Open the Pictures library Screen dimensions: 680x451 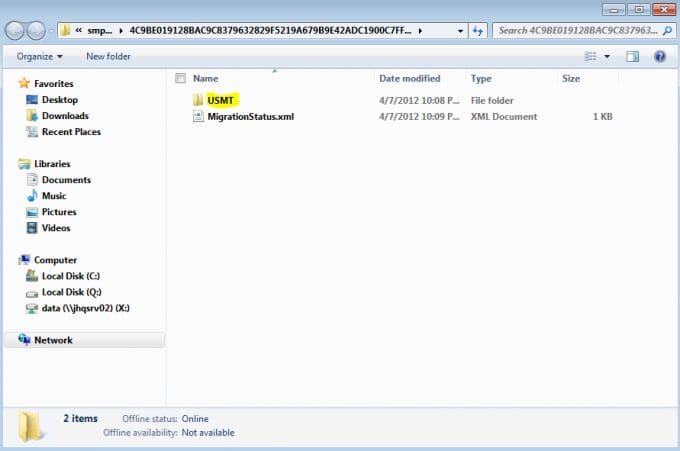59,212
